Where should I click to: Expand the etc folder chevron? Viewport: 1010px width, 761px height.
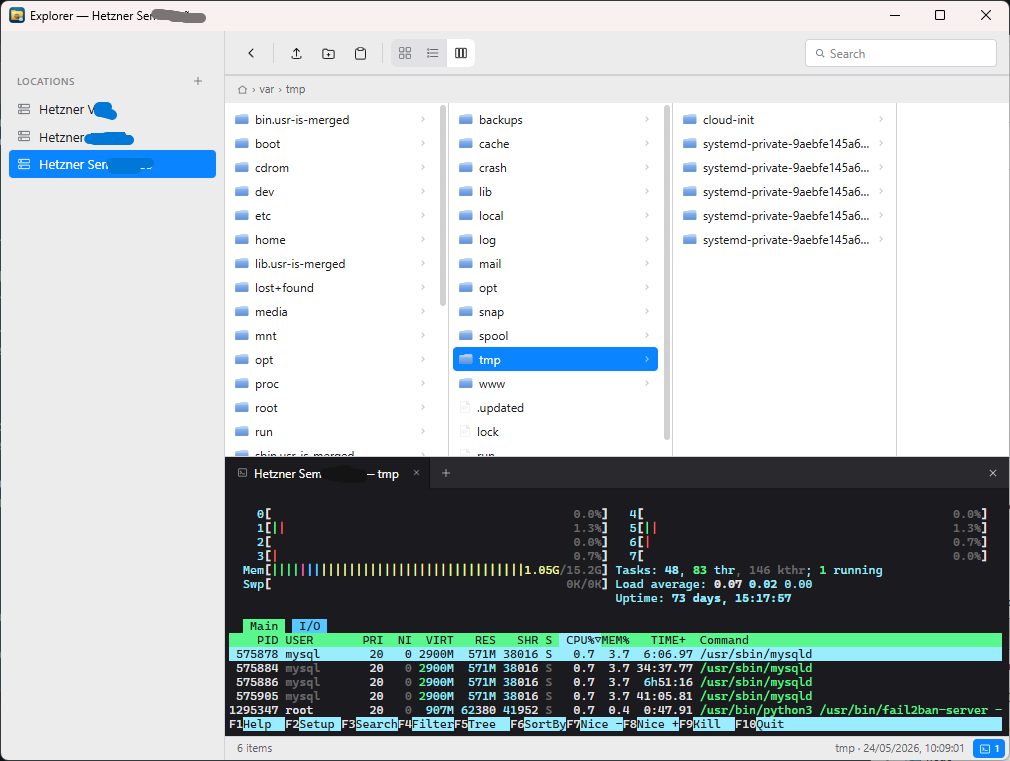(x=423, y=215)
